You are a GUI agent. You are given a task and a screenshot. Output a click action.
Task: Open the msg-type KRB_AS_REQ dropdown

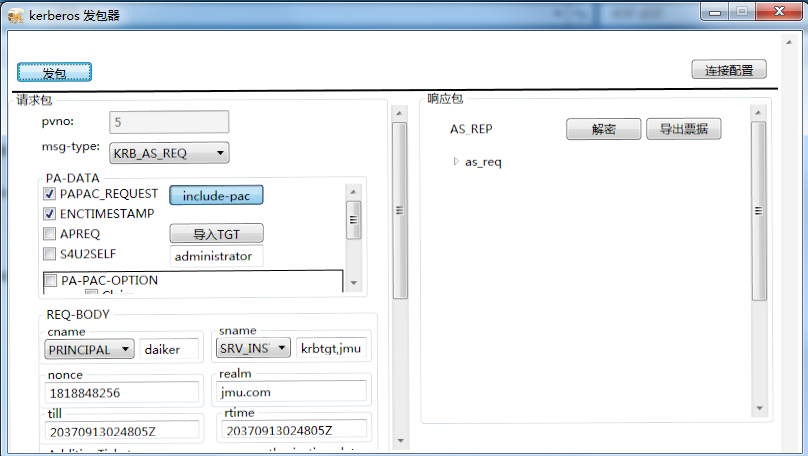[169, 153]
